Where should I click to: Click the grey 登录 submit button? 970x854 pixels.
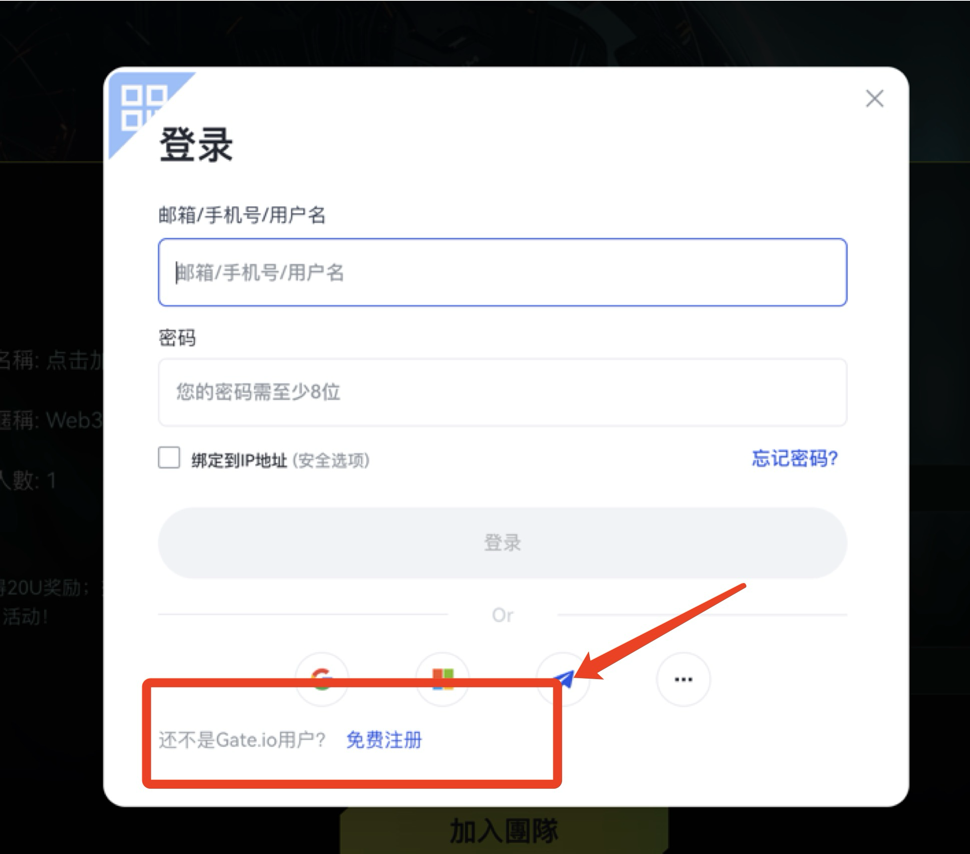502,543
